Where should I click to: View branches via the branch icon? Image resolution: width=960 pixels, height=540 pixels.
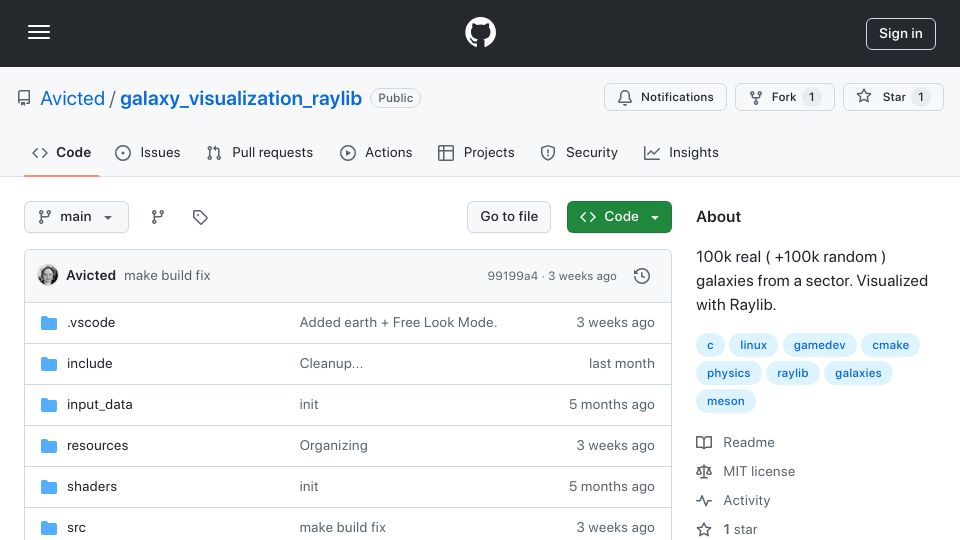158,217
